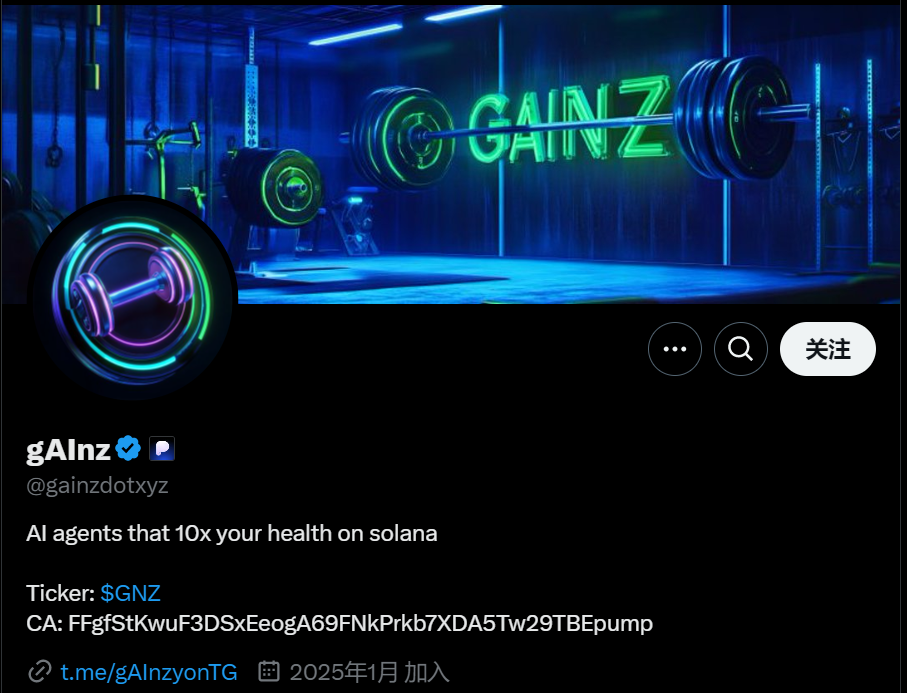The height and width of the screenshot is (693, 907).
Task: Open the $GNZ cashtag link
Action: coord(130,594)
